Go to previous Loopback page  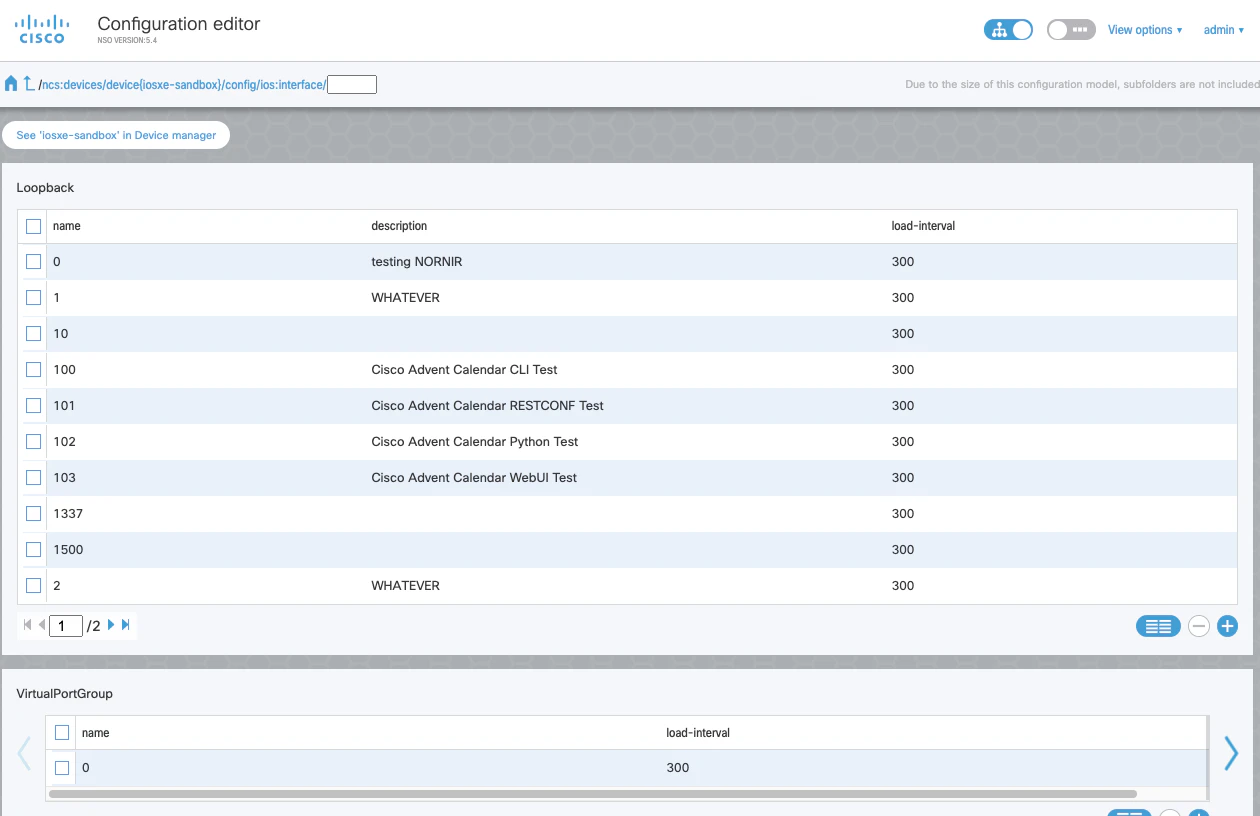click(x=42, y=625)
